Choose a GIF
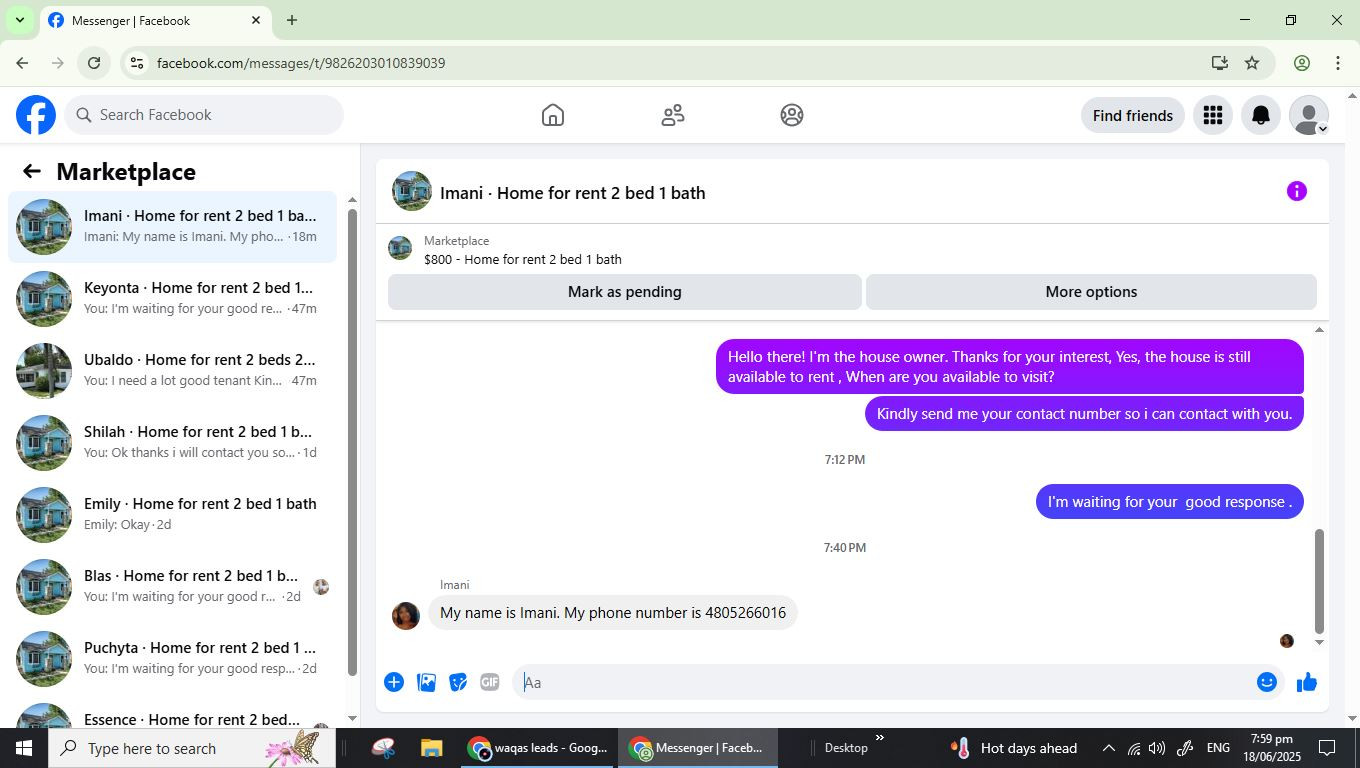Screen dimensions: 1360x768 489,682
